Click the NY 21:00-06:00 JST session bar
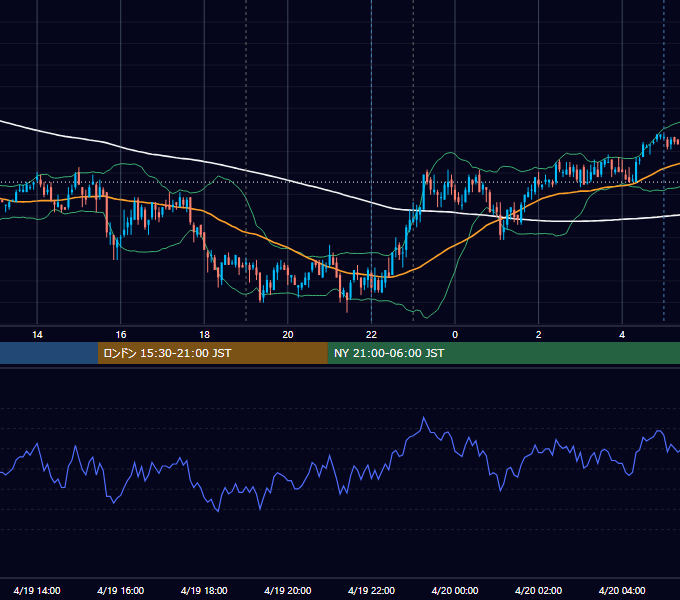 503,353
